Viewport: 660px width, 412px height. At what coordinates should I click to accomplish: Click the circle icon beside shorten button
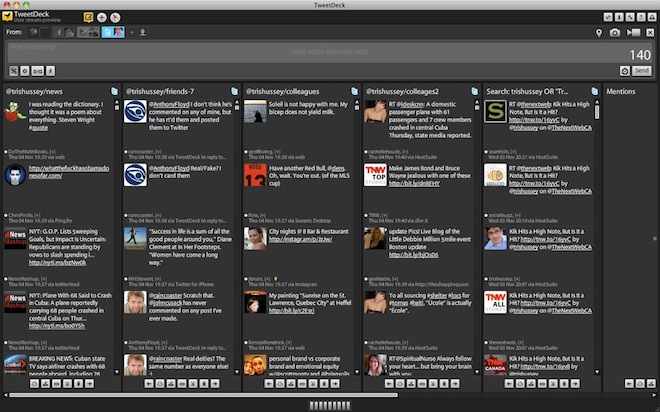point(25,71)
